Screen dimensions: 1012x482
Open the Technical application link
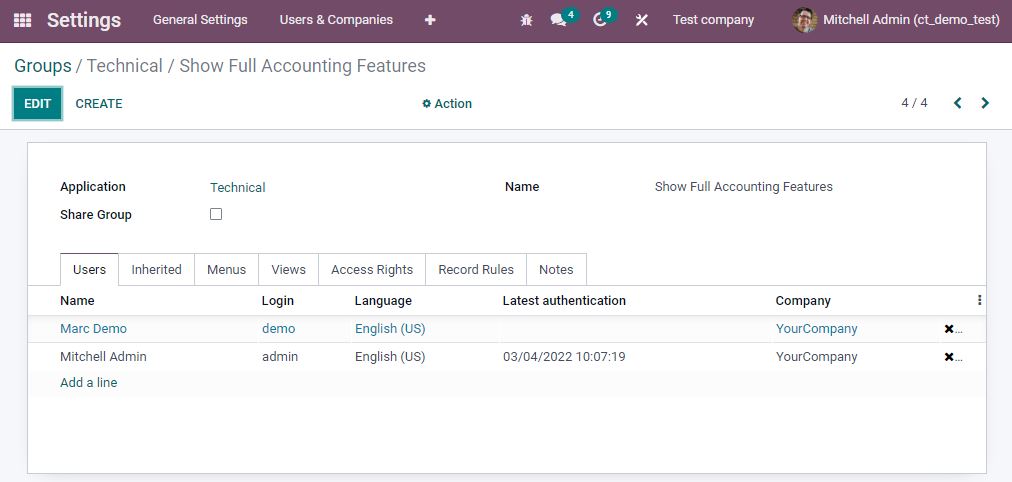pos(238,187)
